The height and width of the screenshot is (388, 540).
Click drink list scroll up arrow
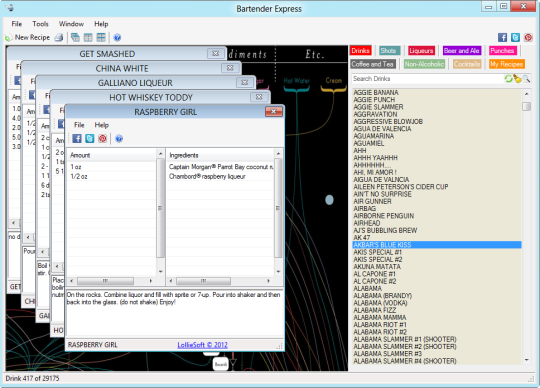click(x=526, y=94)
